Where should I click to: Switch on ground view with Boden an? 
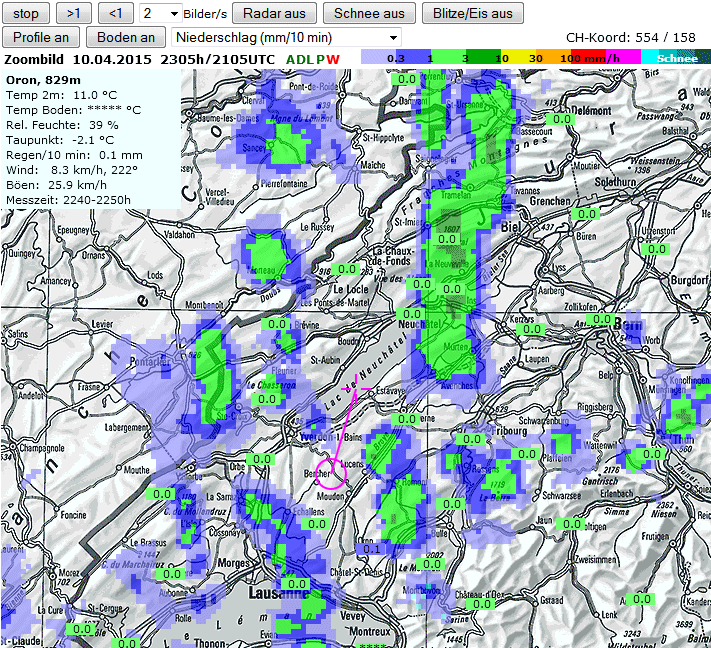126,37
